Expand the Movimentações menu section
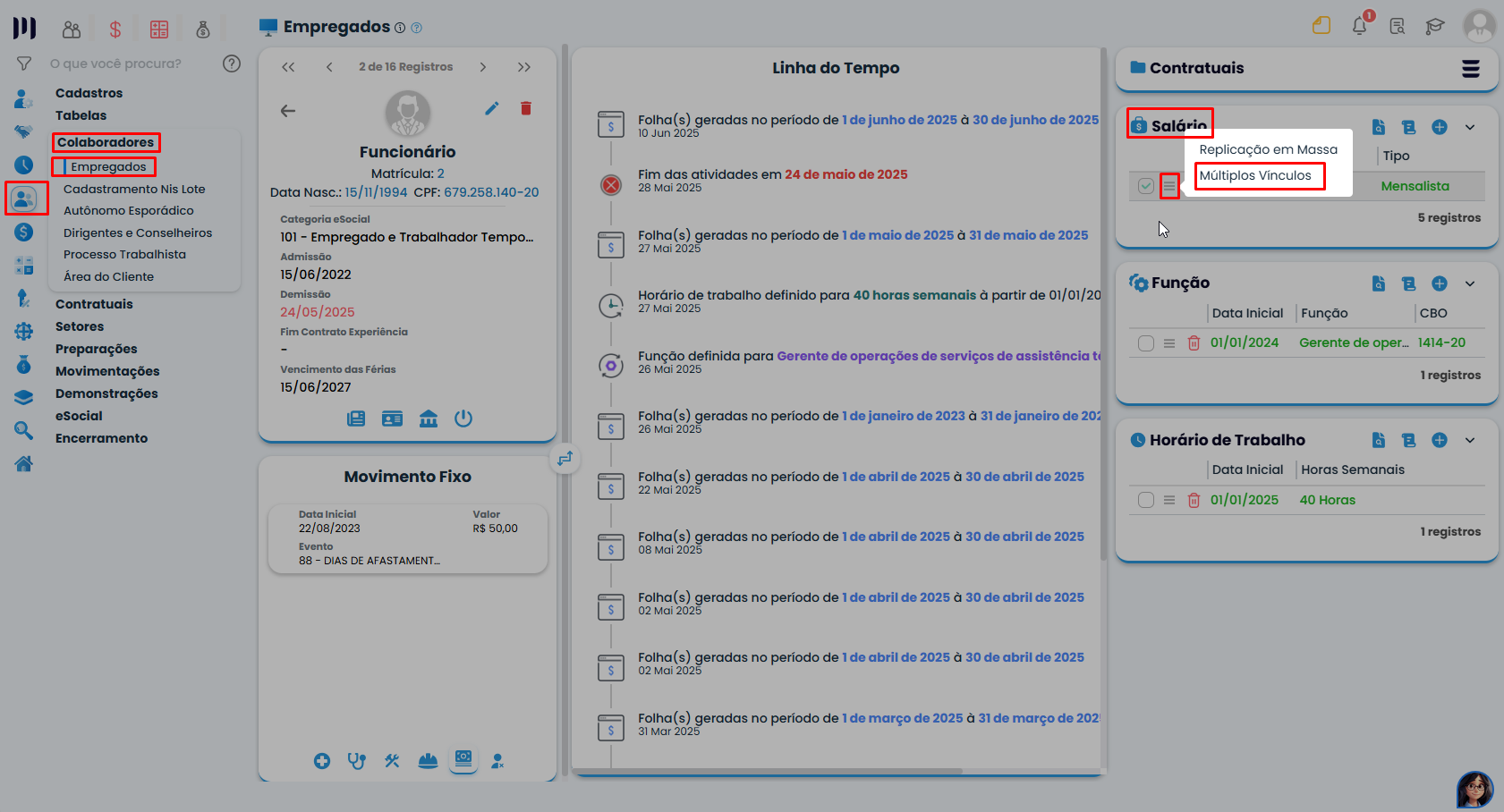 107,371
